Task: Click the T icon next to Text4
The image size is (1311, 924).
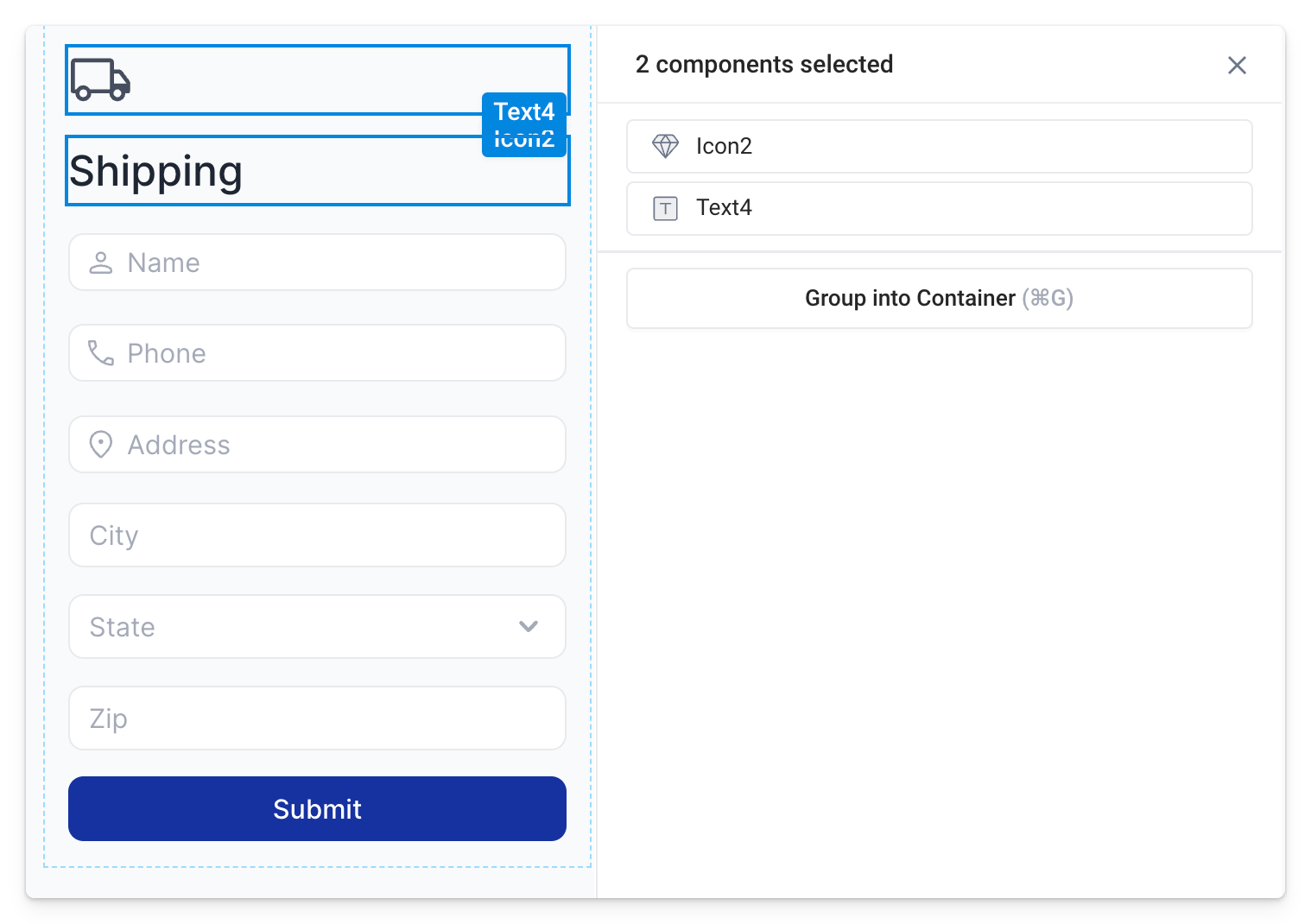Action: (665, 208)
